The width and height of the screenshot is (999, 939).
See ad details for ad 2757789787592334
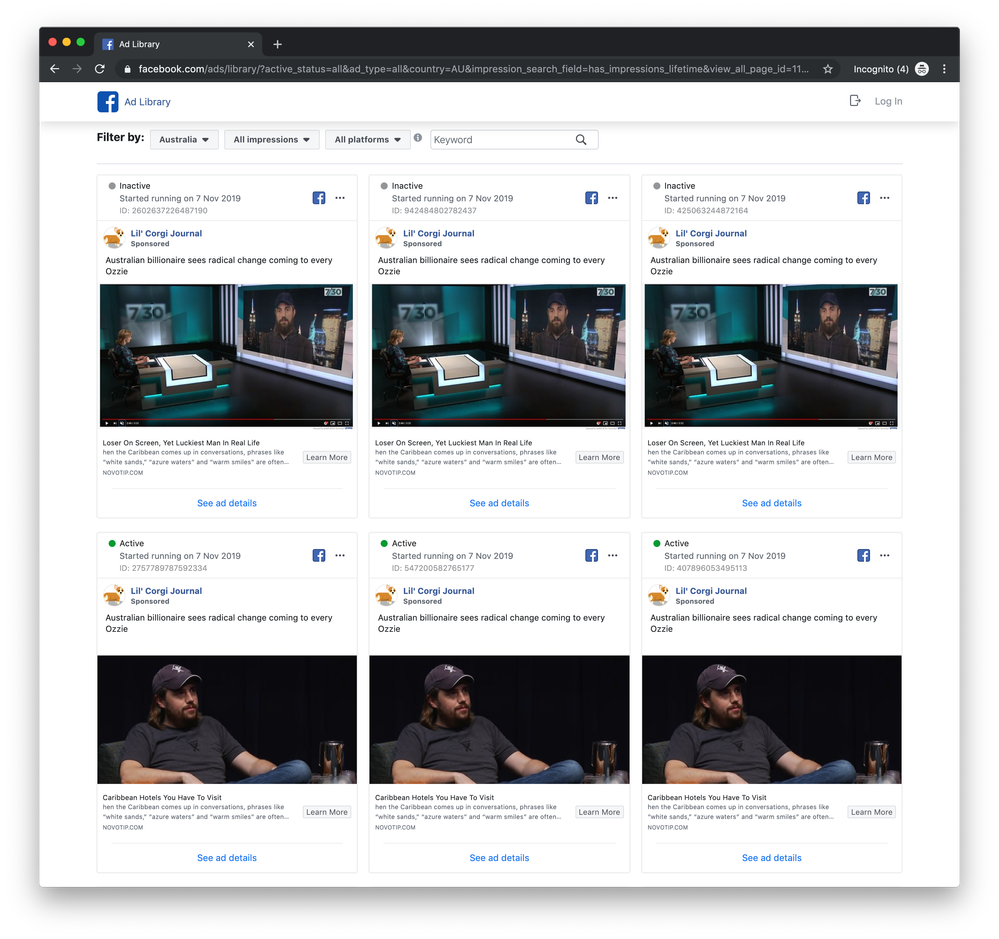[227, 858]
